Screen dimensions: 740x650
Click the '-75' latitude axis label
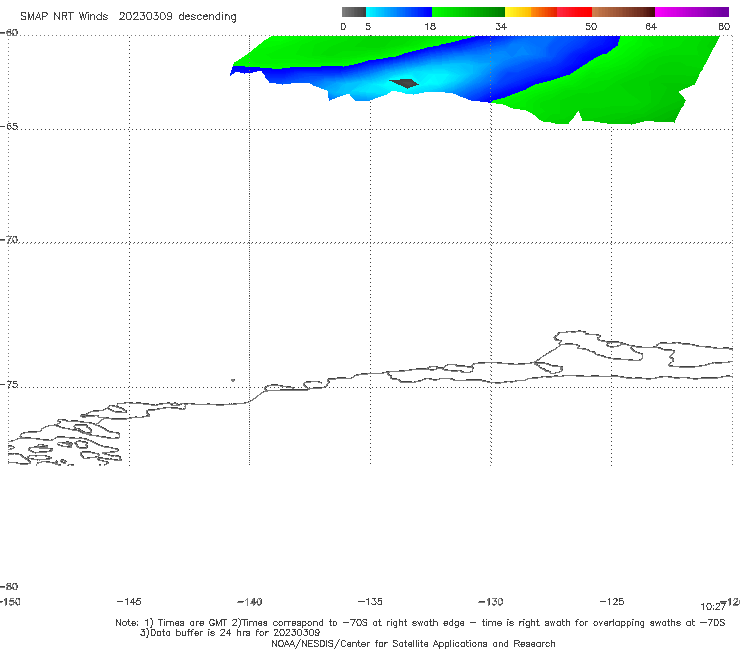point(9,385)
